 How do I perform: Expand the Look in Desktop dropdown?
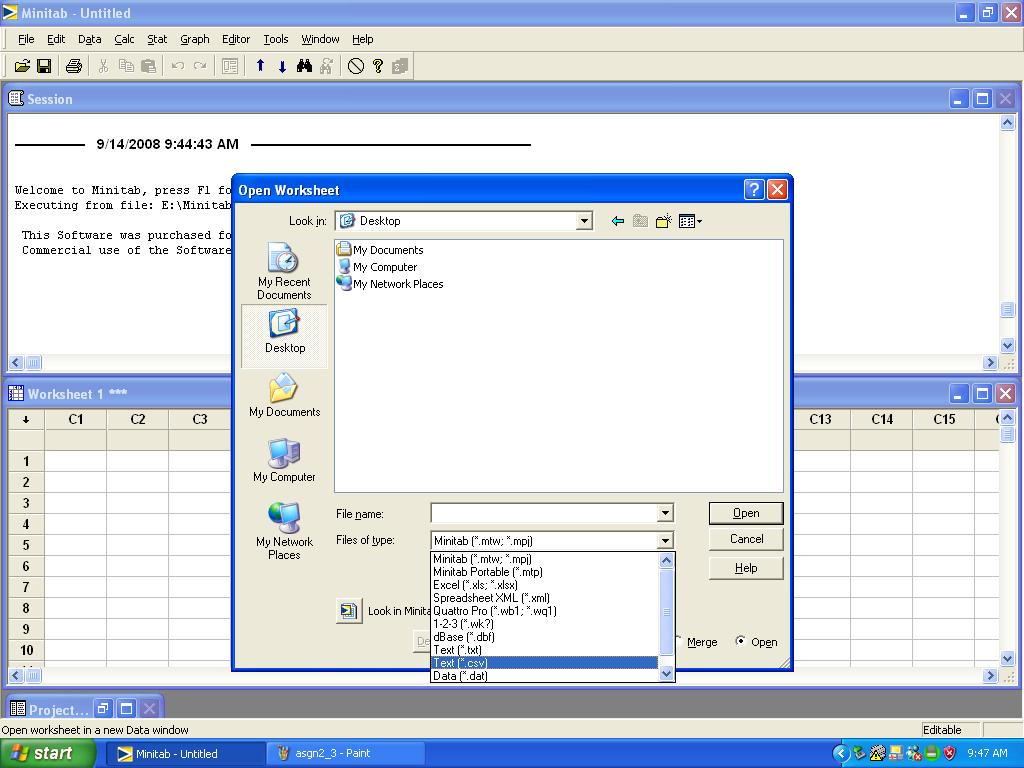[584, 221]
